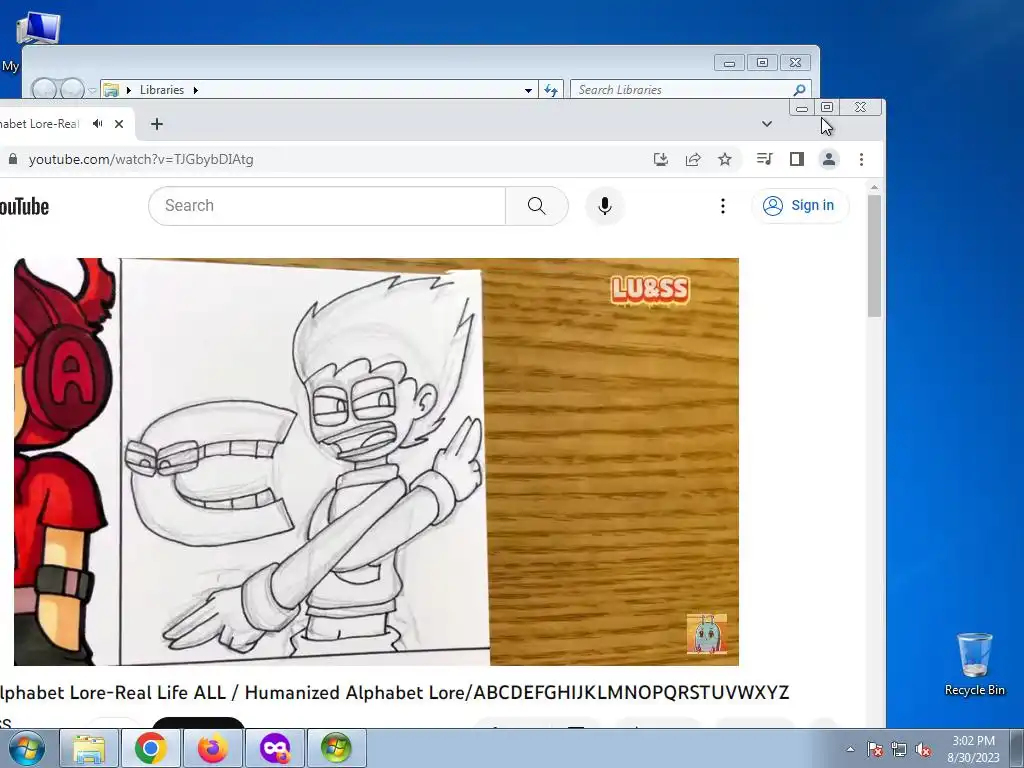Open a new browser tab
Screen dimensions: 1024x768
(157, 124)
